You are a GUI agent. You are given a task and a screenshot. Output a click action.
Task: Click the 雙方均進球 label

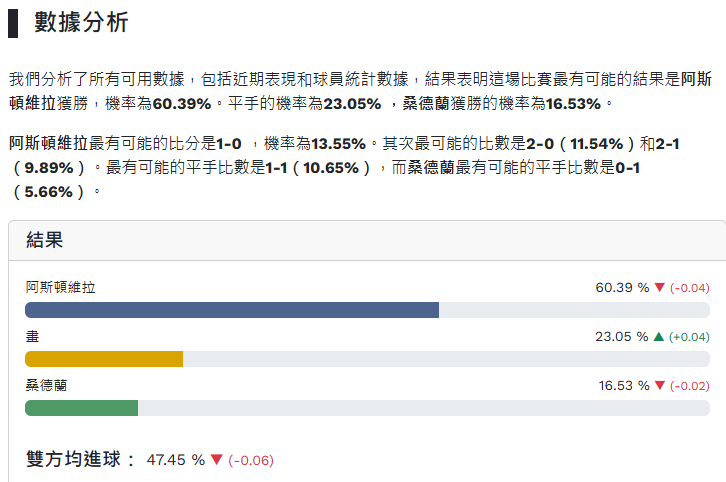(79, 460)
